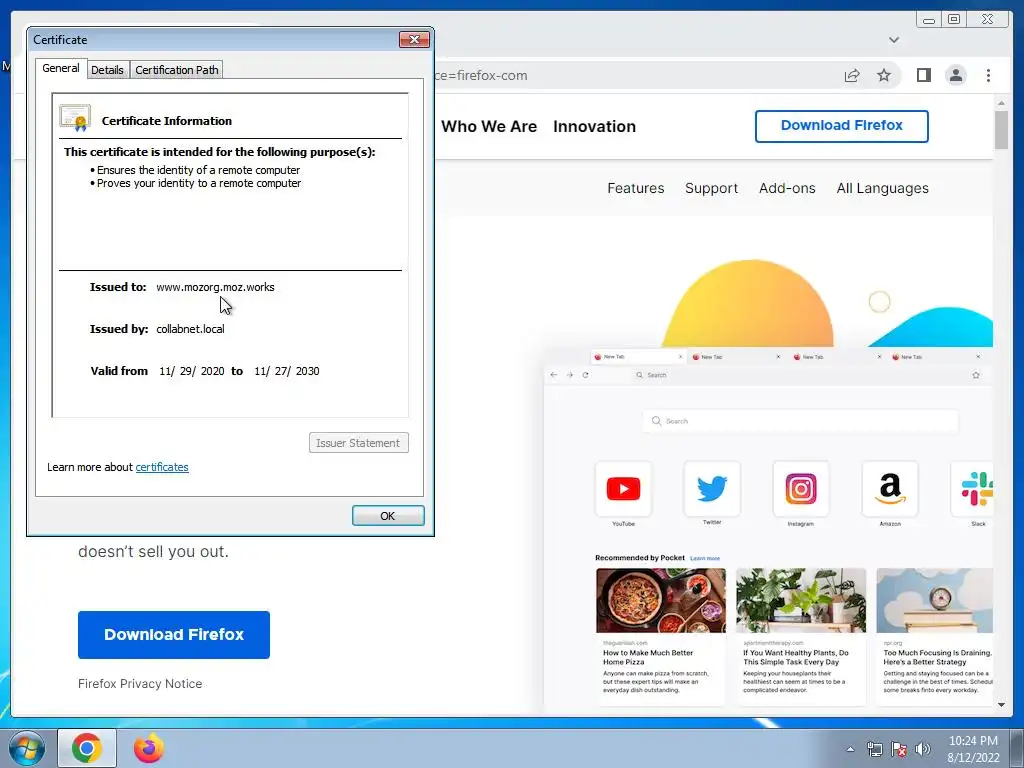Image resolution: width=1024 pixels, height=768 pixels.
Task: Open the Support link
Action: point(711,188)
